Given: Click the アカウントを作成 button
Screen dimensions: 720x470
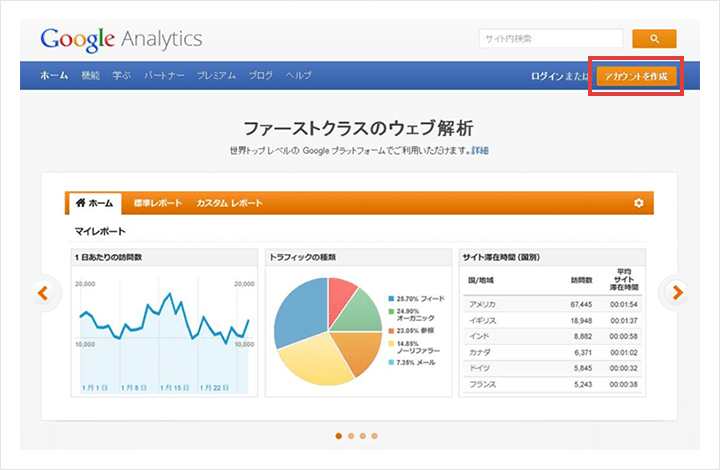Looking at the screenshot, I should coord(636,76).
